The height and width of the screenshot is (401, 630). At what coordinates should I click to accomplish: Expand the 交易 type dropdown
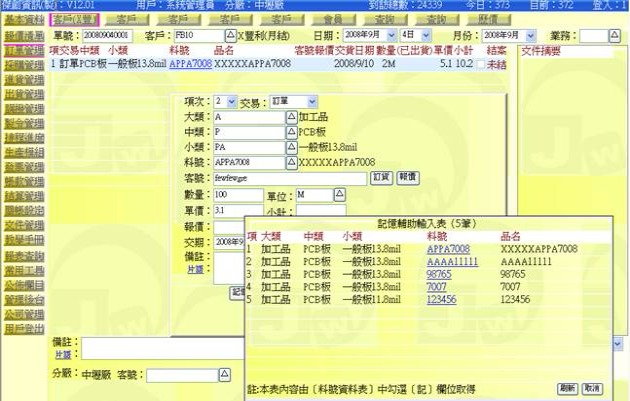(312, 102)
